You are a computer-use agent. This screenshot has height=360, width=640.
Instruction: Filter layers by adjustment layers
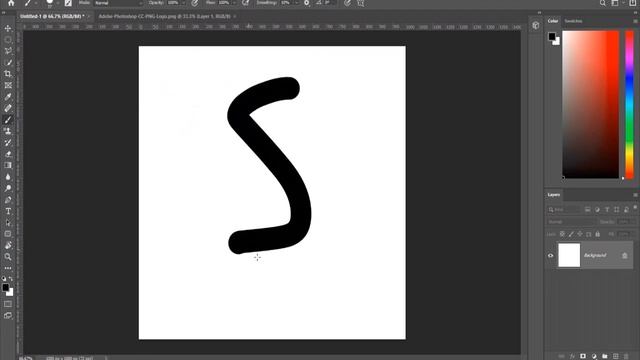[597, 209]
